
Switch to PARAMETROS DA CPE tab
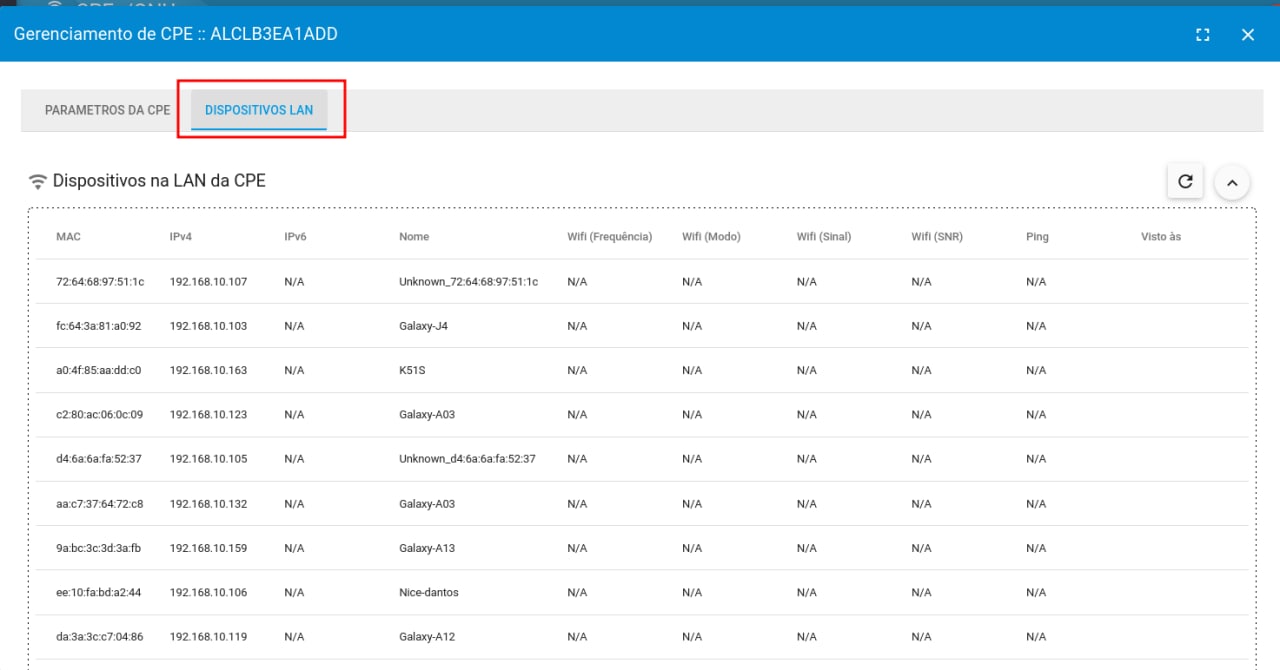coord(108,110)
